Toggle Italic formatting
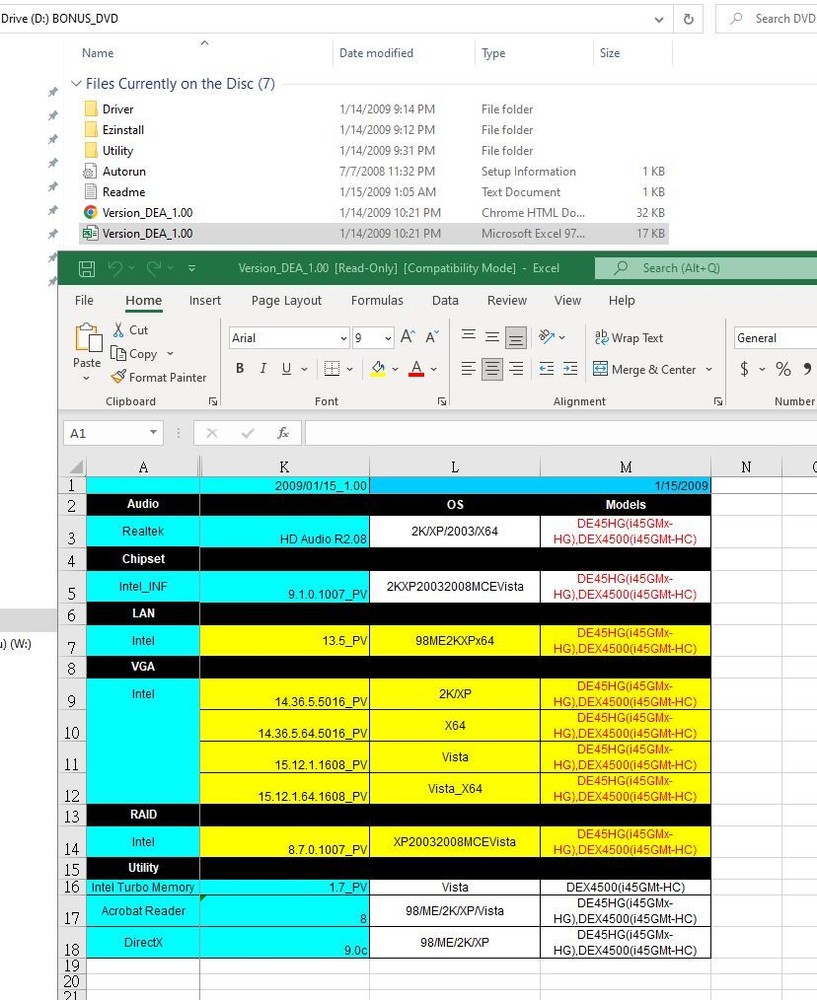Viewport: 817px width, 1000px height. [x=263, y=369]
